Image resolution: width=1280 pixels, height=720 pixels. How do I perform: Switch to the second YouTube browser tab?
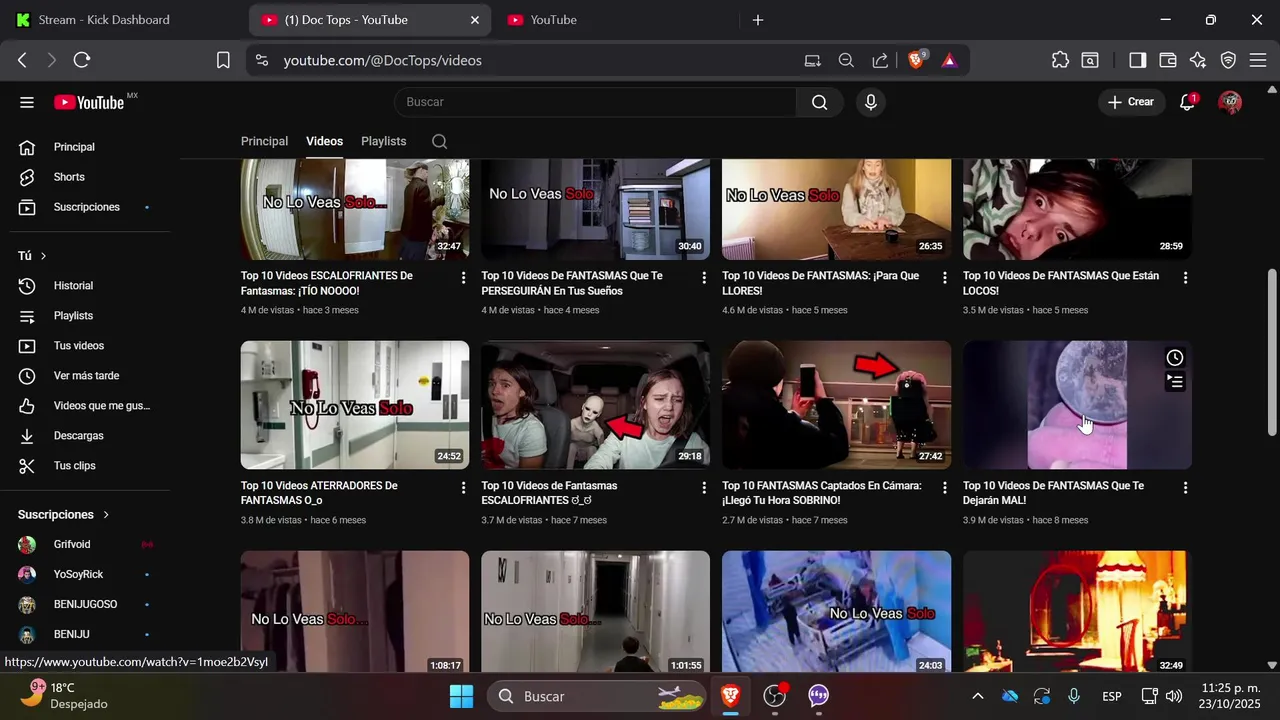[x=617, y=20]
